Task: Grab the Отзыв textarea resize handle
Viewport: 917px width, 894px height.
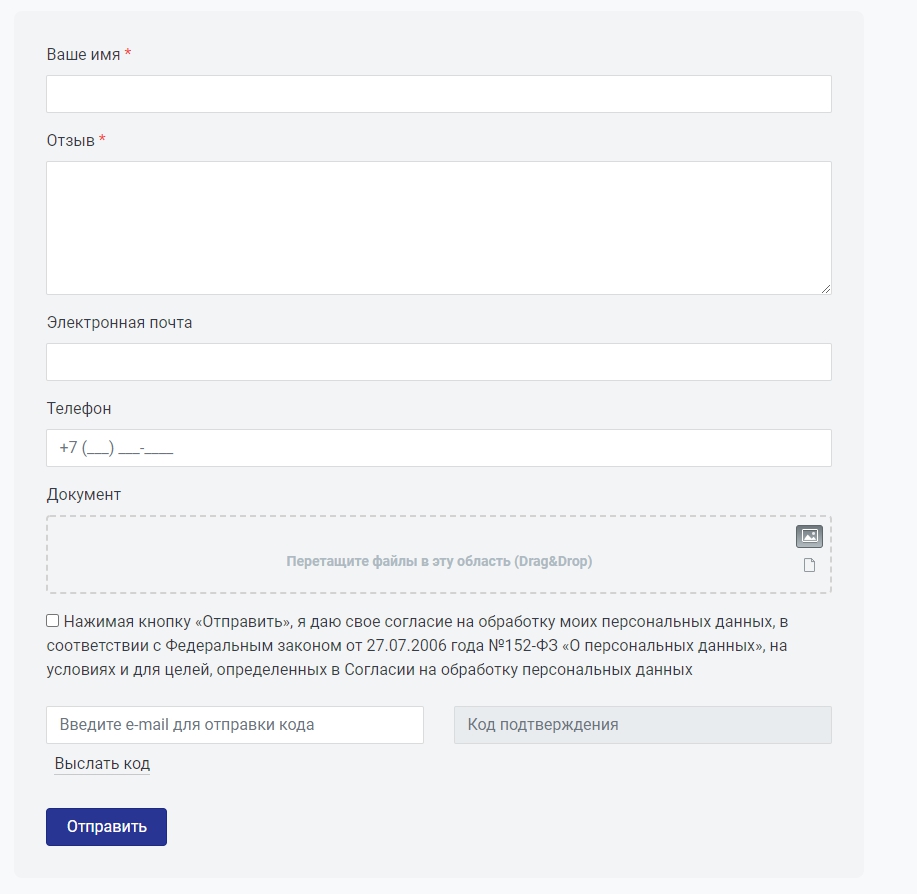Action: click(x=825, y=288)
